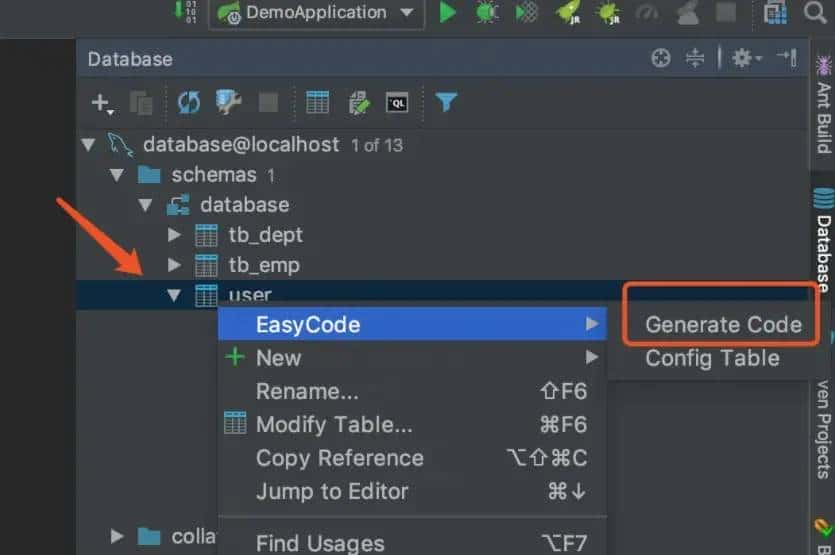Click collapse all icon in Database header
The width and height of the screenshot is (835, 555).
(x=695, y=58)
